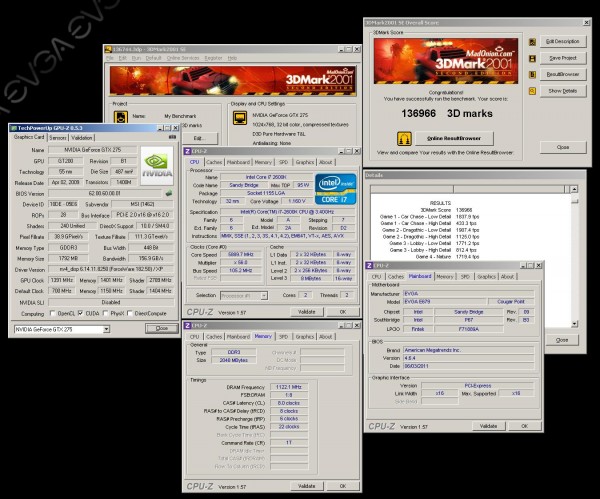600x499 pixels.
Task: Click the Edit Description icon in score window
Action: (x=532, y=42)
